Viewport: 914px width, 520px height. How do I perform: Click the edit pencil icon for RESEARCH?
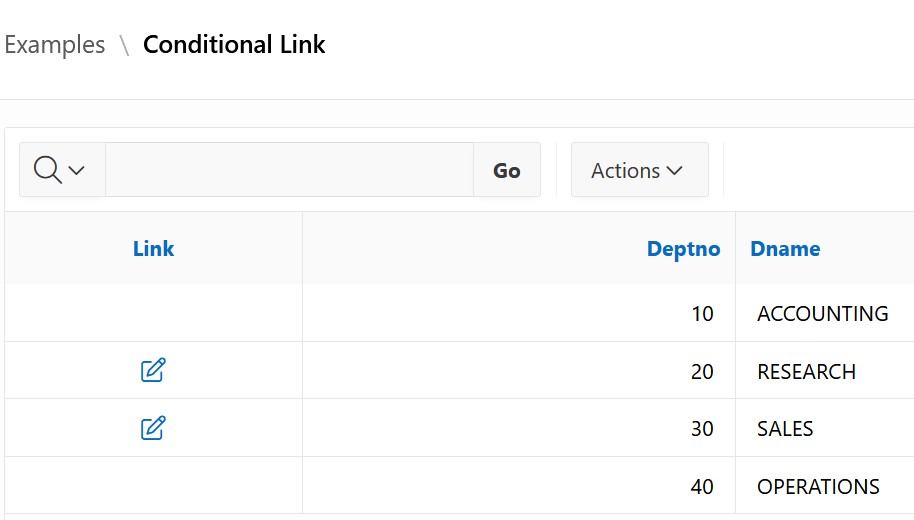tap(153, 371)
